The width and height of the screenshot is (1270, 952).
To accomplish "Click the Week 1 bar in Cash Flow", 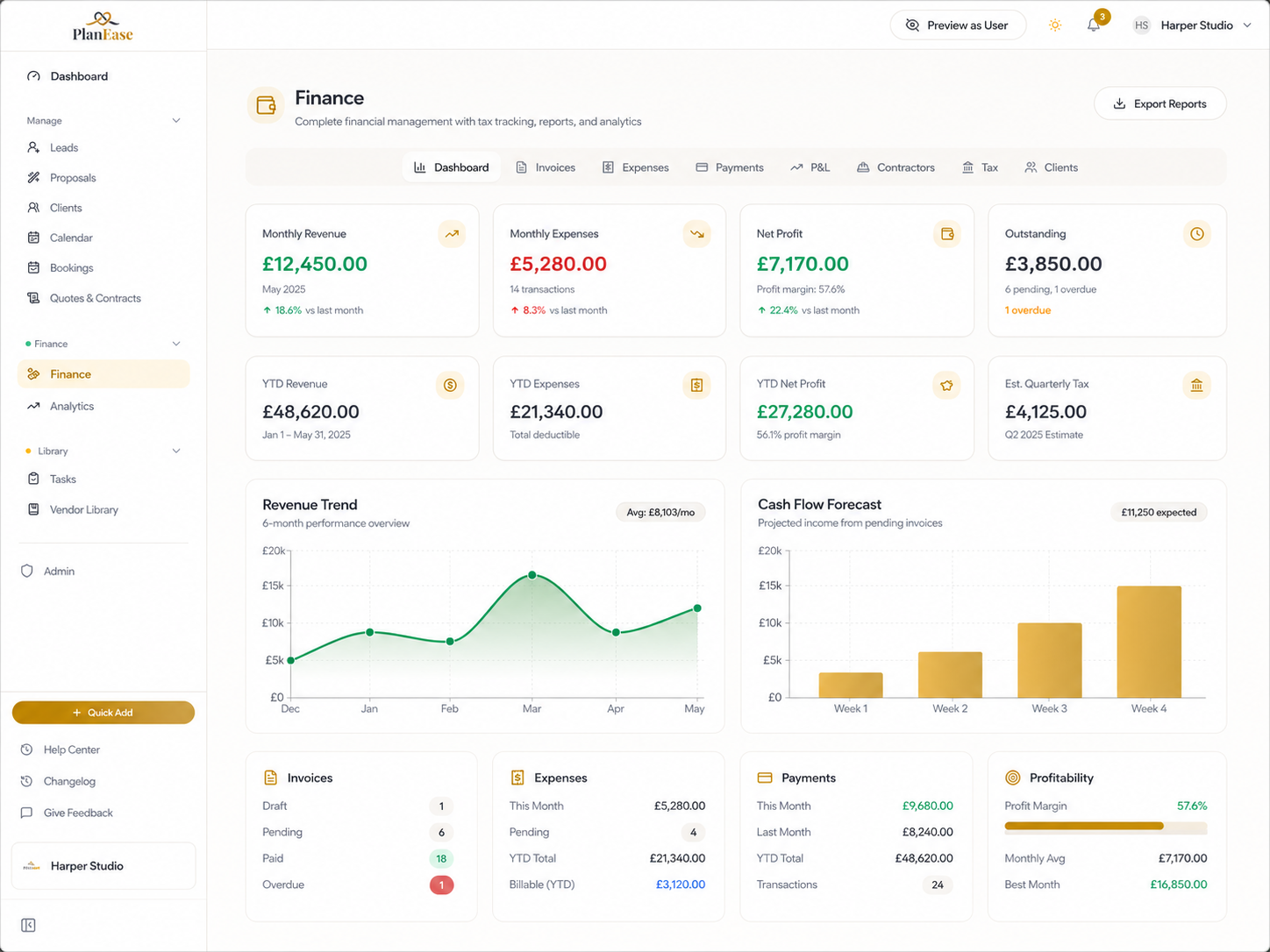I will 851,686.
